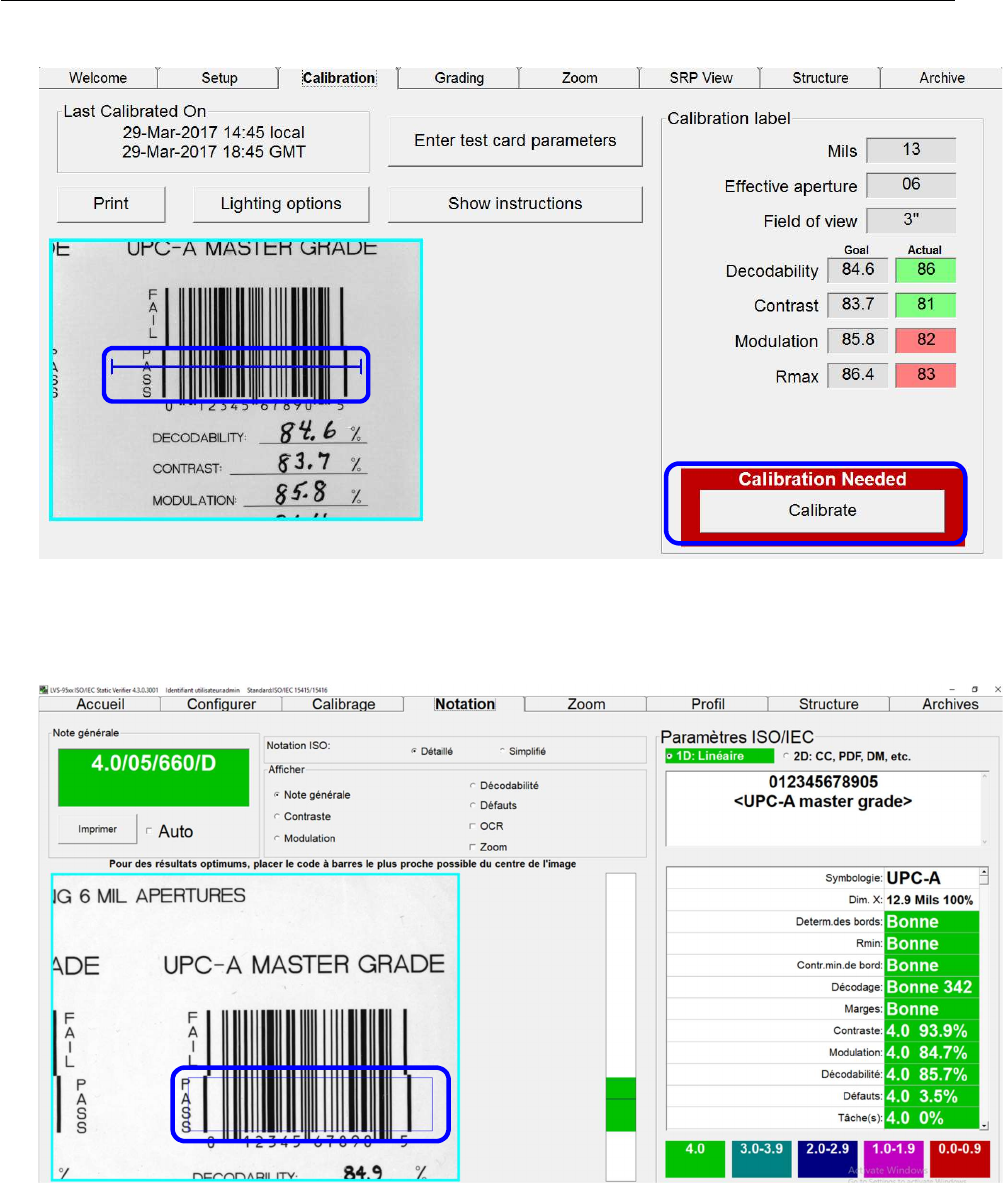
Task: Open Structure tab in the upper window
Action: tap(820, 78)
